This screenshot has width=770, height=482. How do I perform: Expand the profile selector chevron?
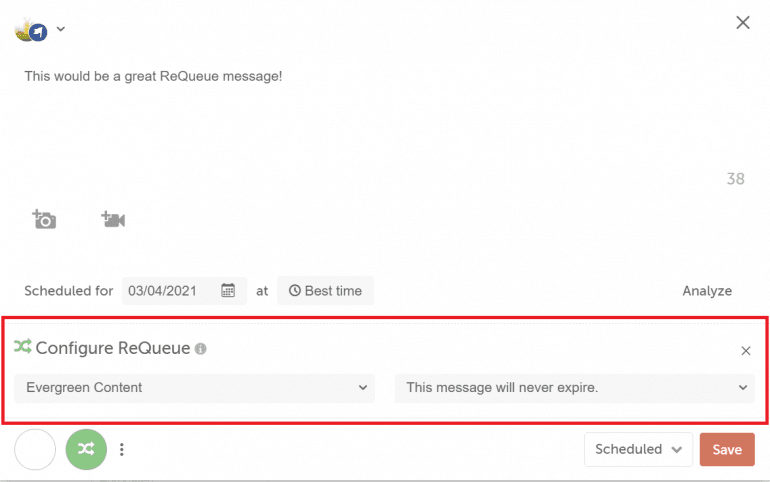pyautogui.click(x=60, y=29)
